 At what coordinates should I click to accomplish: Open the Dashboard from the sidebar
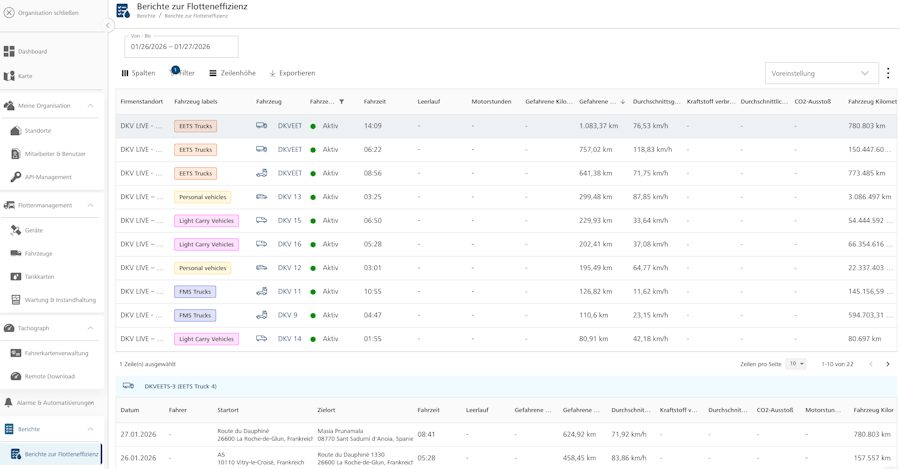click(32, 51)
